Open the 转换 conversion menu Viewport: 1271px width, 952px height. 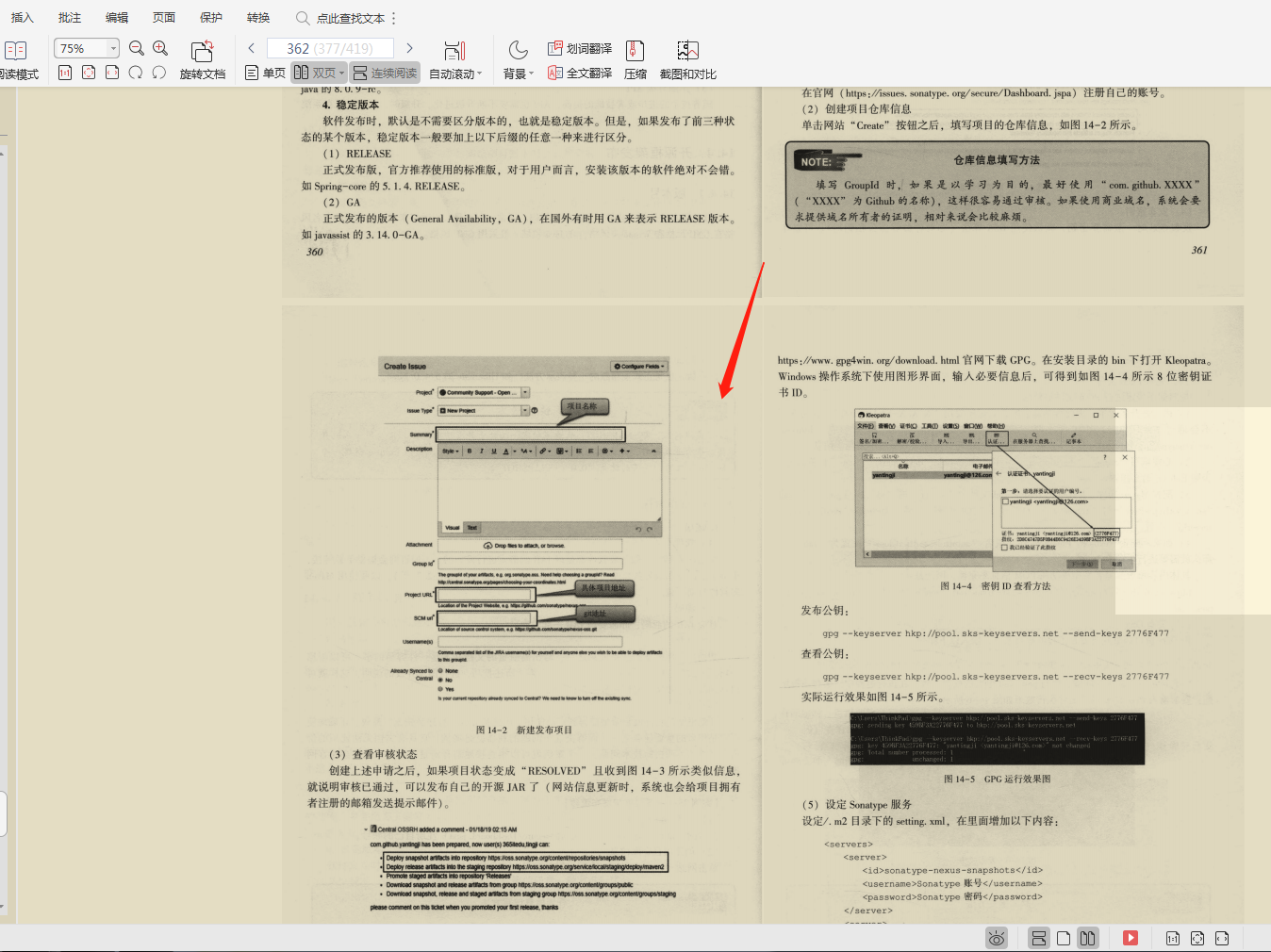click(256, 16)
